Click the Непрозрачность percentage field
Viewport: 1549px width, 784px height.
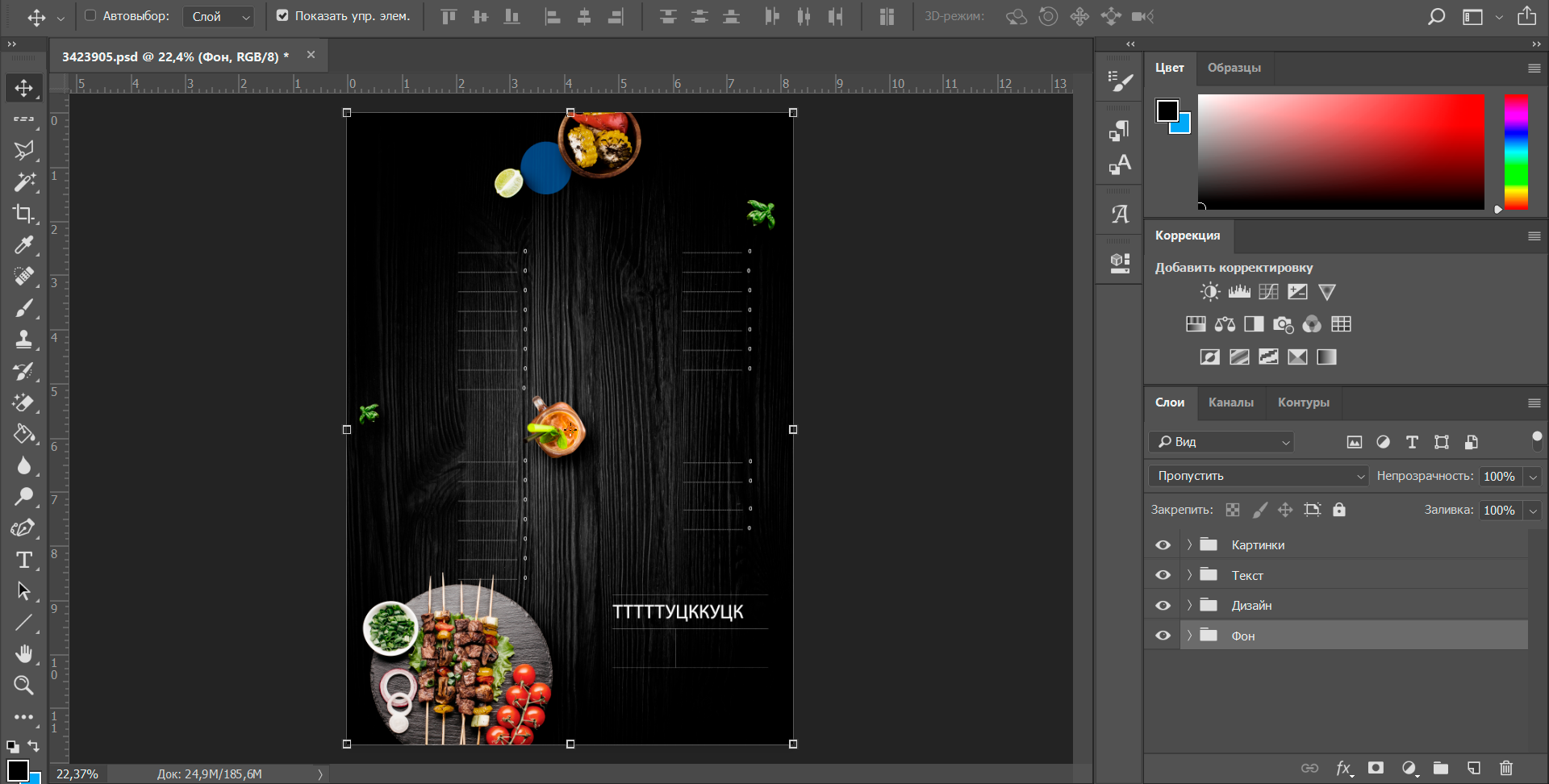1499,476
